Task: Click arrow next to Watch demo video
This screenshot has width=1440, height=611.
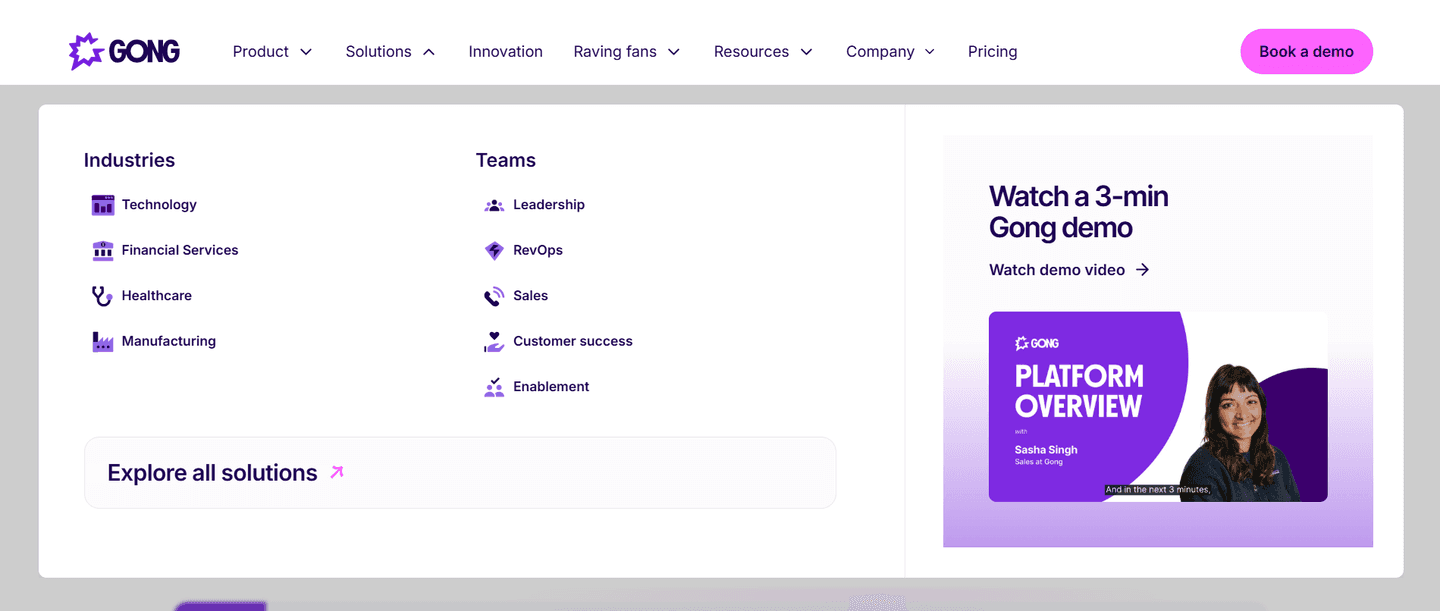Action: tap(1143, 270)
